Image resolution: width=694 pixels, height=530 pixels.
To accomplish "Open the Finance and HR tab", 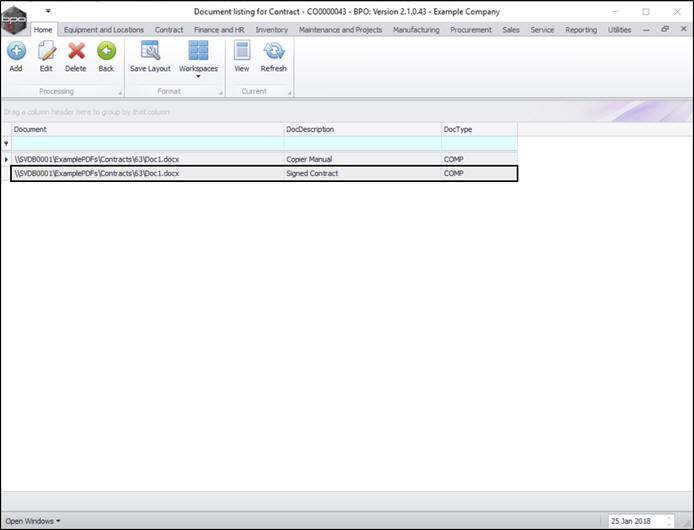I will tap(219, 30).
